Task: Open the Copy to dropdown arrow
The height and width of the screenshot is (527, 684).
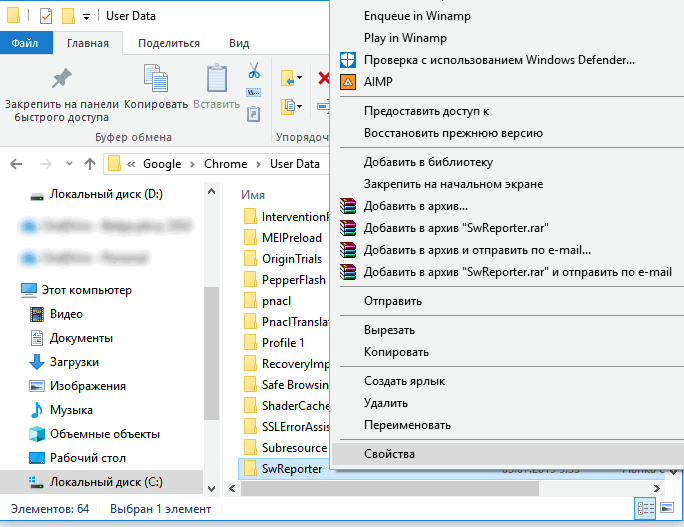Action: pyautogui.click(x=299, y=106)
